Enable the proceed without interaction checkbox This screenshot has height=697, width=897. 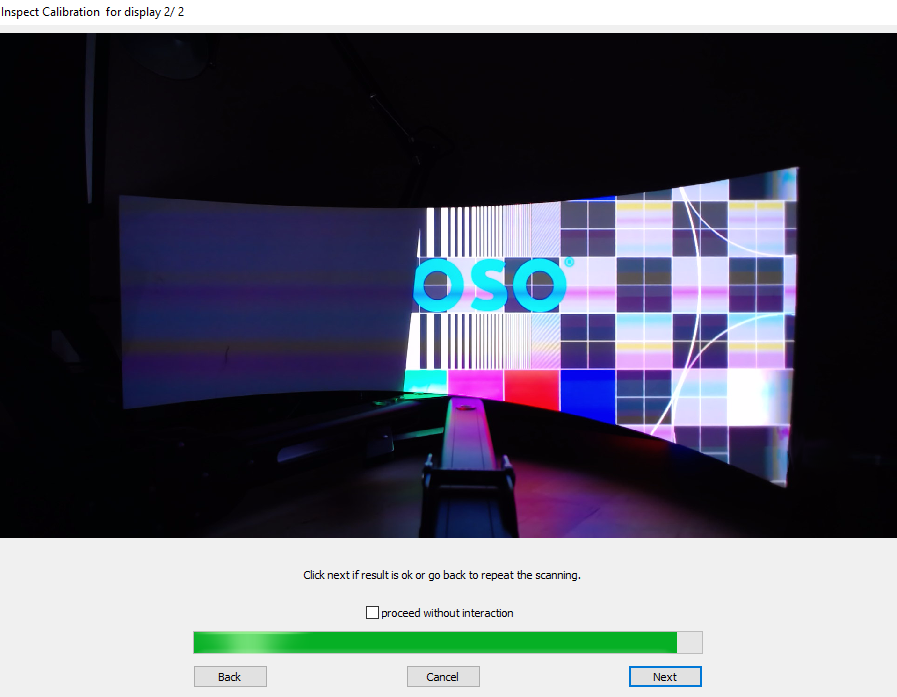(x=372, y=613)
